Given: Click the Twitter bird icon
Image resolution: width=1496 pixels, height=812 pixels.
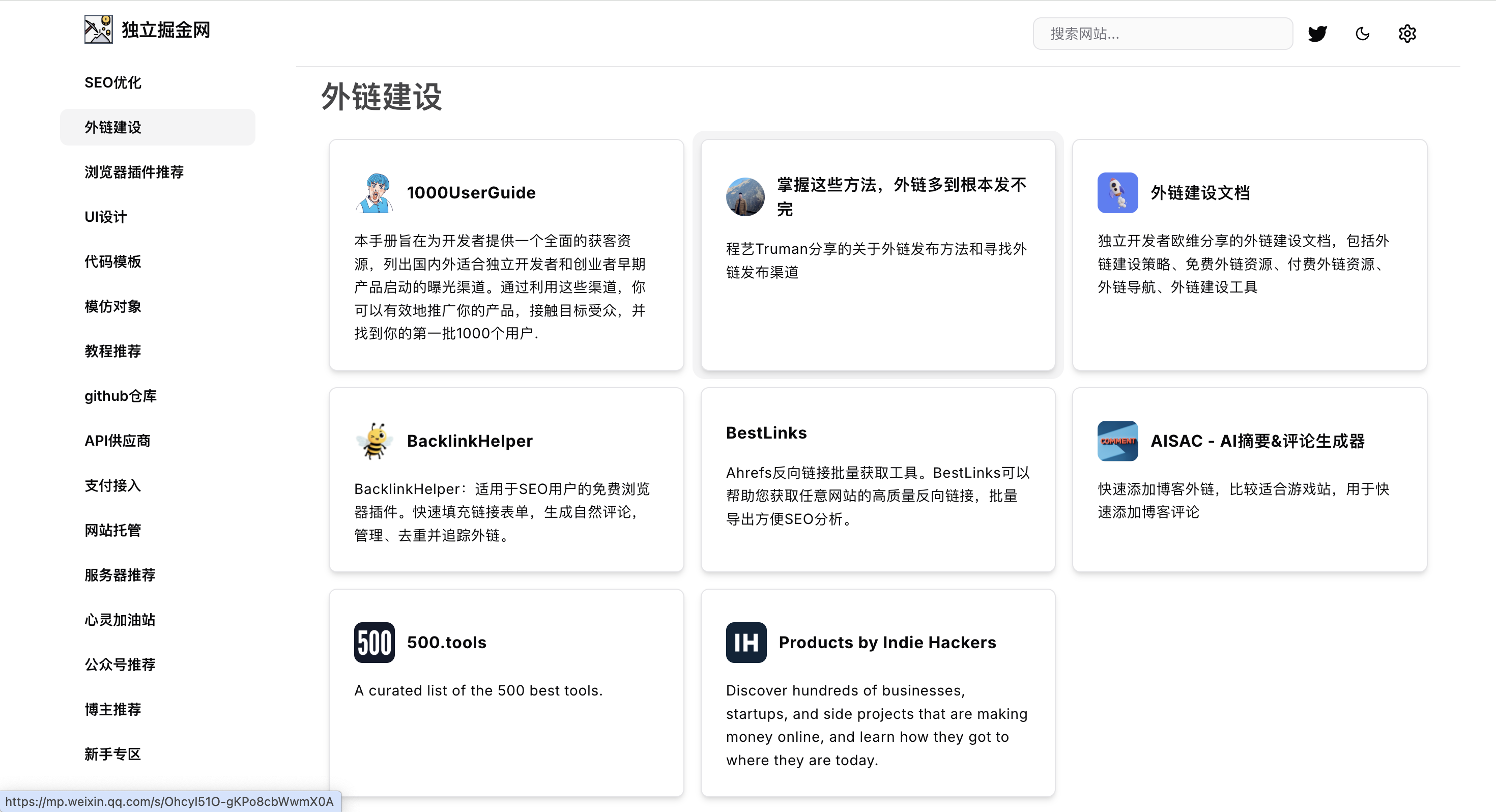Looking at the screenshot, I should [1317, 34].
